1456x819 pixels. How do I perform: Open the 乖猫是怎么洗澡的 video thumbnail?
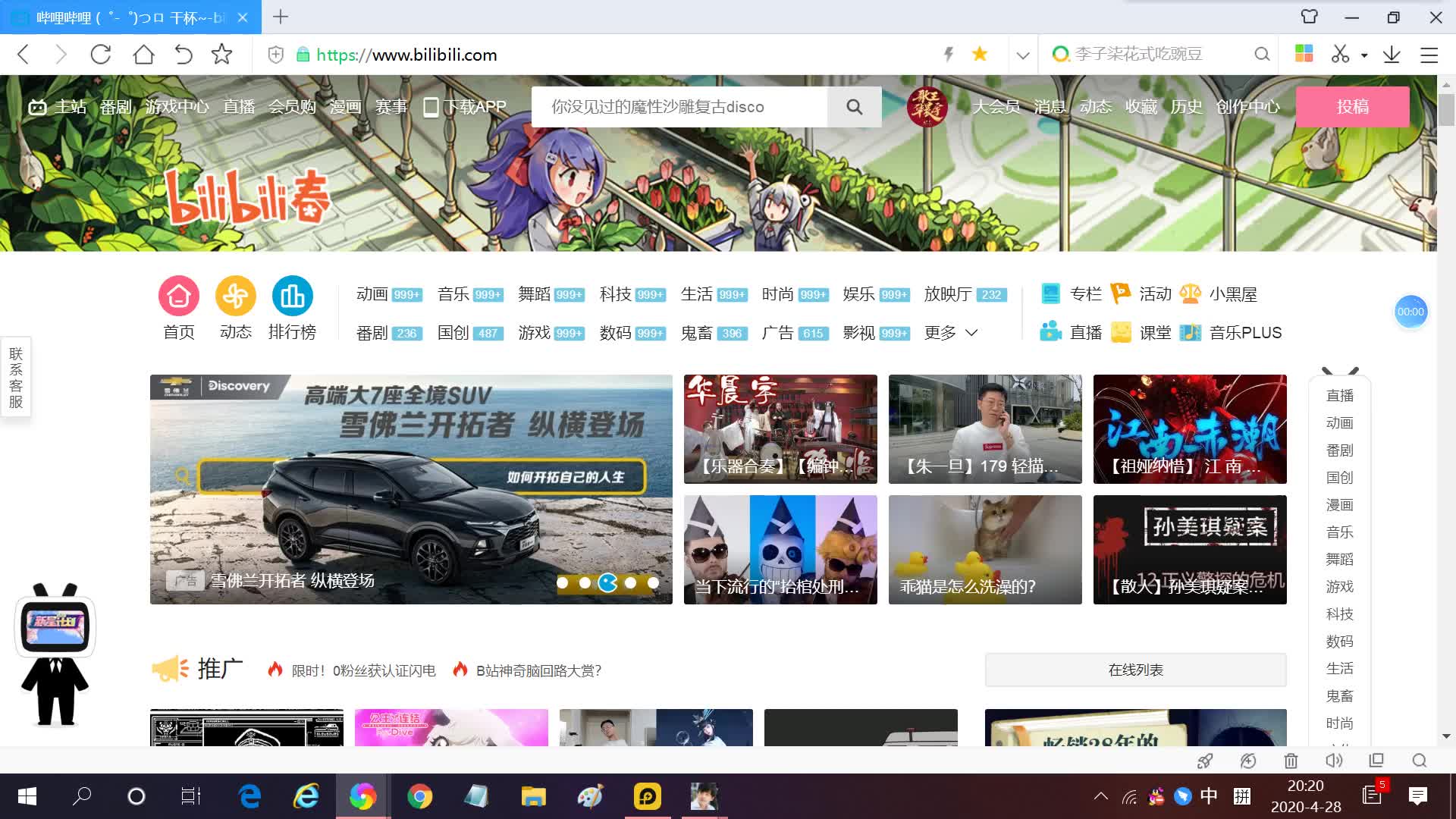(985, 549)
